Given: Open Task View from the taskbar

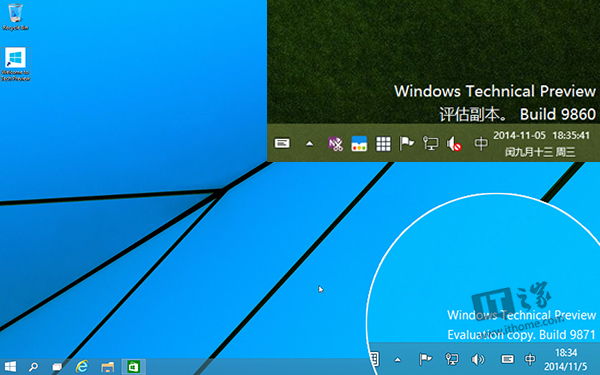Looking at the screenshot, I should 57,367.
